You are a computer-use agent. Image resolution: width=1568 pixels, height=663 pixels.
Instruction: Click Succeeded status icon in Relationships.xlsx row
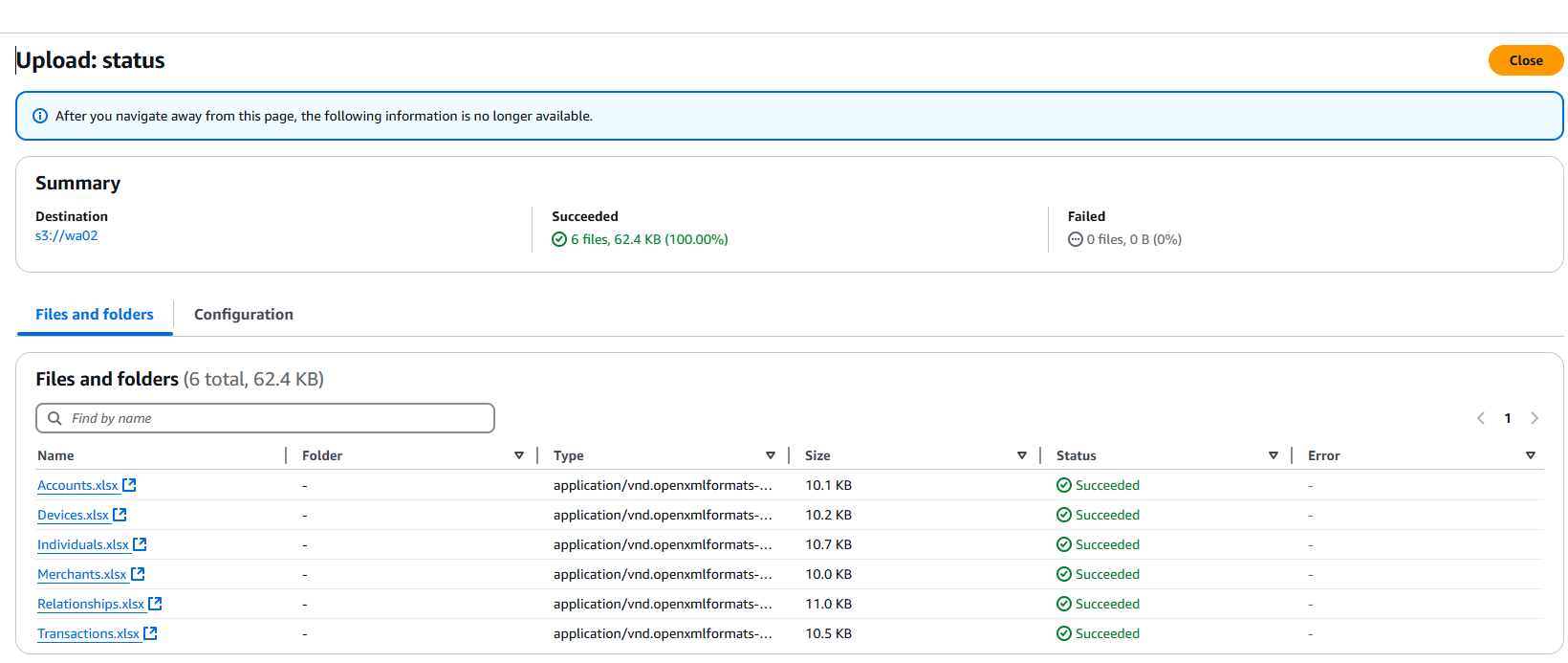click(x=1064, y=604)
